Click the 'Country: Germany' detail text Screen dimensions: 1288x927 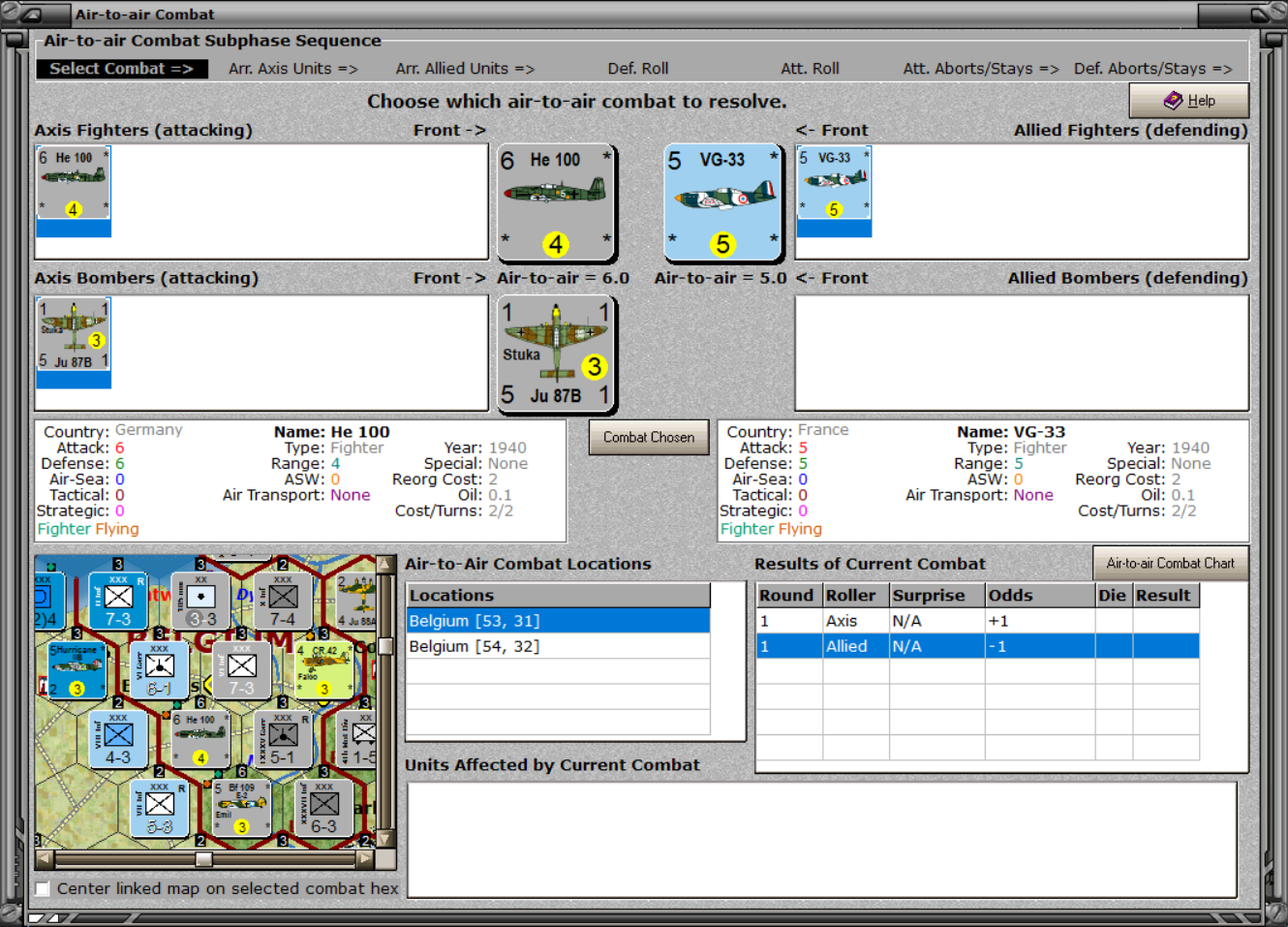click(113, 431)
